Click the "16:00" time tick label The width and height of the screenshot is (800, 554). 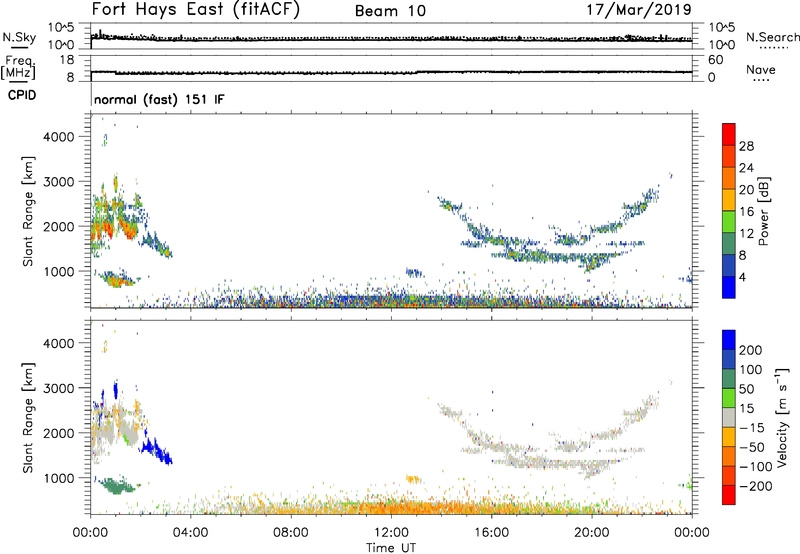[x=491, y=533]
